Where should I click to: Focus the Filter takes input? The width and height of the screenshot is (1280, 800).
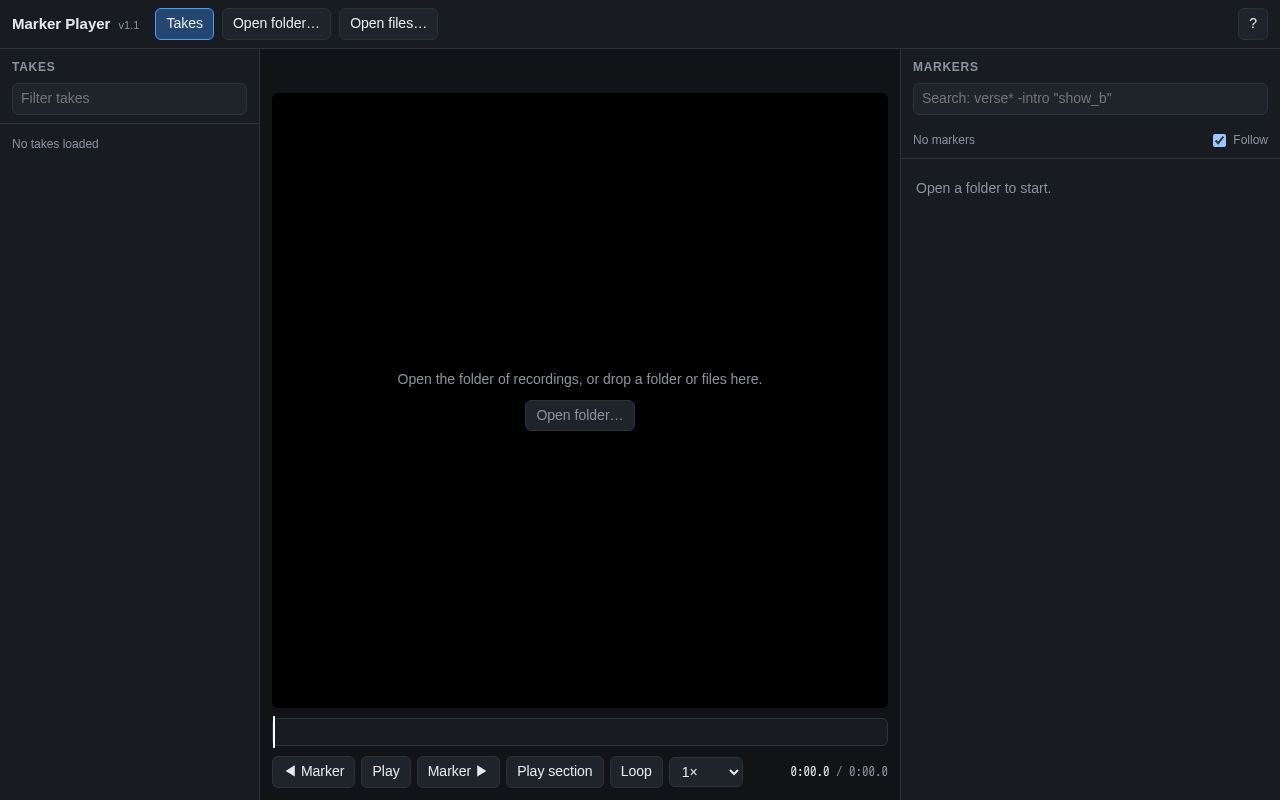tap(129, 99)
